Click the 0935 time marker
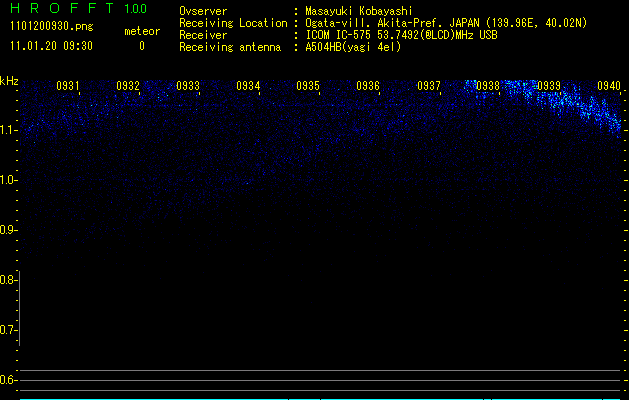The width and height of the screenshot is (629, 400). pyautogui.click(x=308, y=85)
